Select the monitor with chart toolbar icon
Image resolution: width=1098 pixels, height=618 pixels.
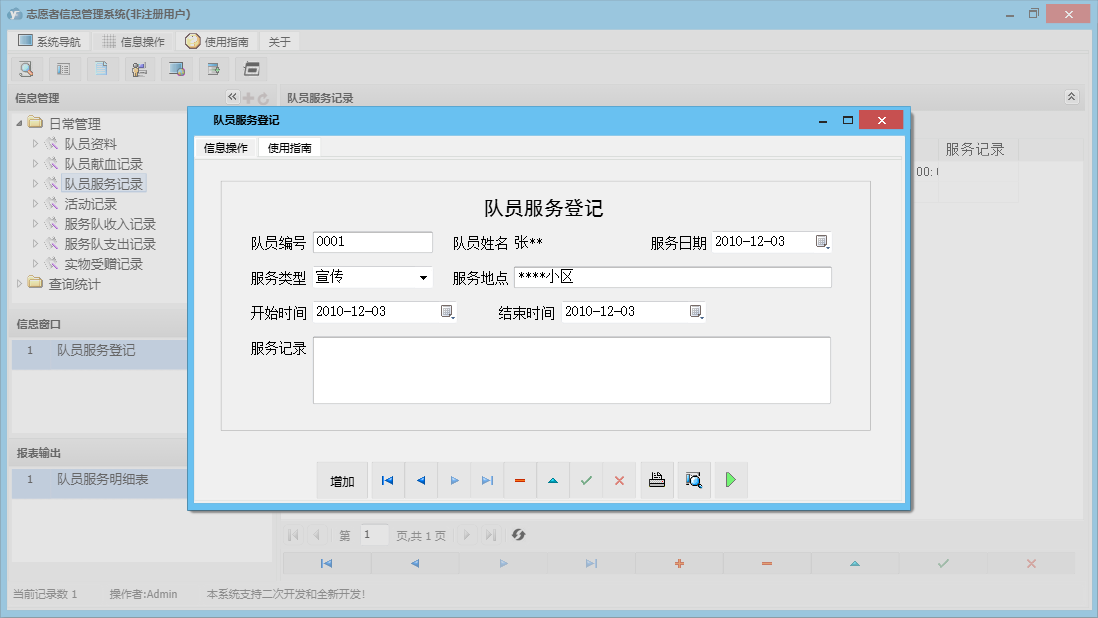point(177,69)
